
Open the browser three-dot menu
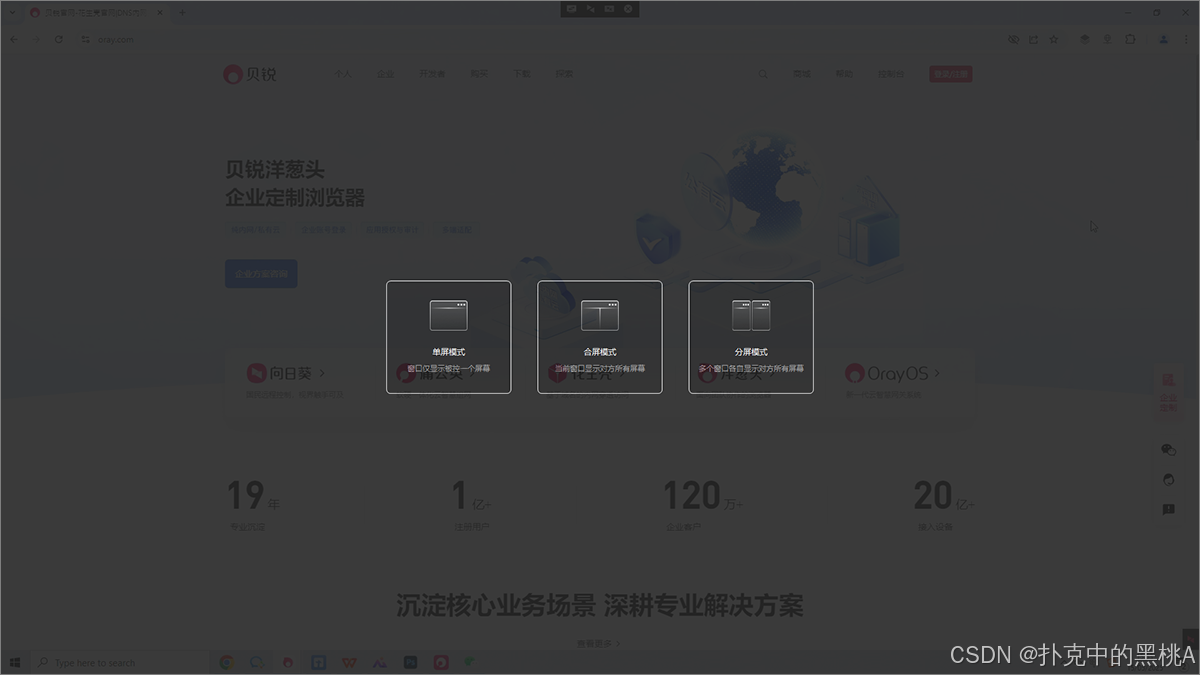pos(1186,39)
